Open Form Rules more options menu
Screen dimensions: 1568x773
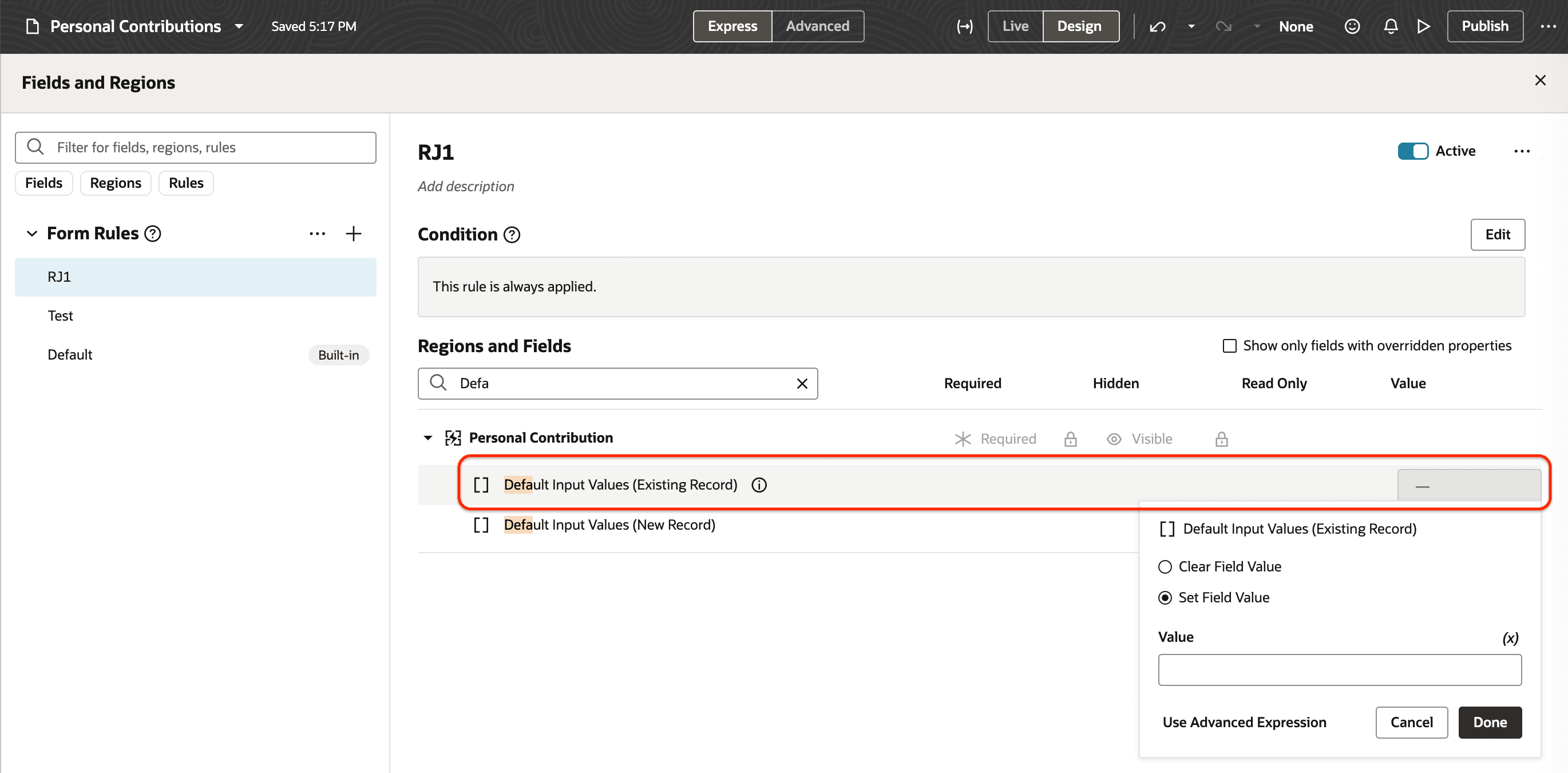(317, 233)
